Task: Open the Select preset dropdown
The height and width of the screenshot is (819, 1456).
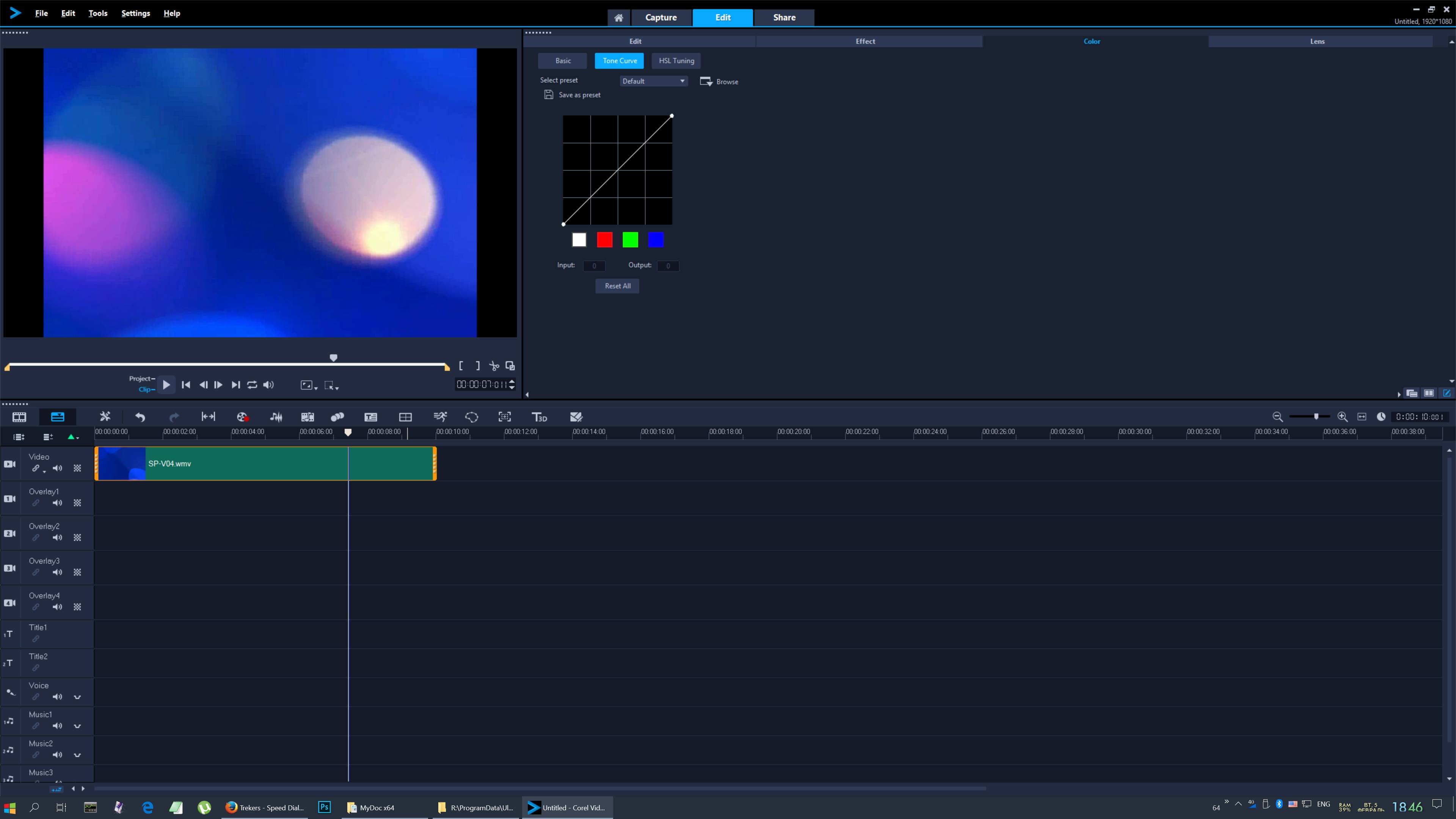Action: (x=653, y=82)
